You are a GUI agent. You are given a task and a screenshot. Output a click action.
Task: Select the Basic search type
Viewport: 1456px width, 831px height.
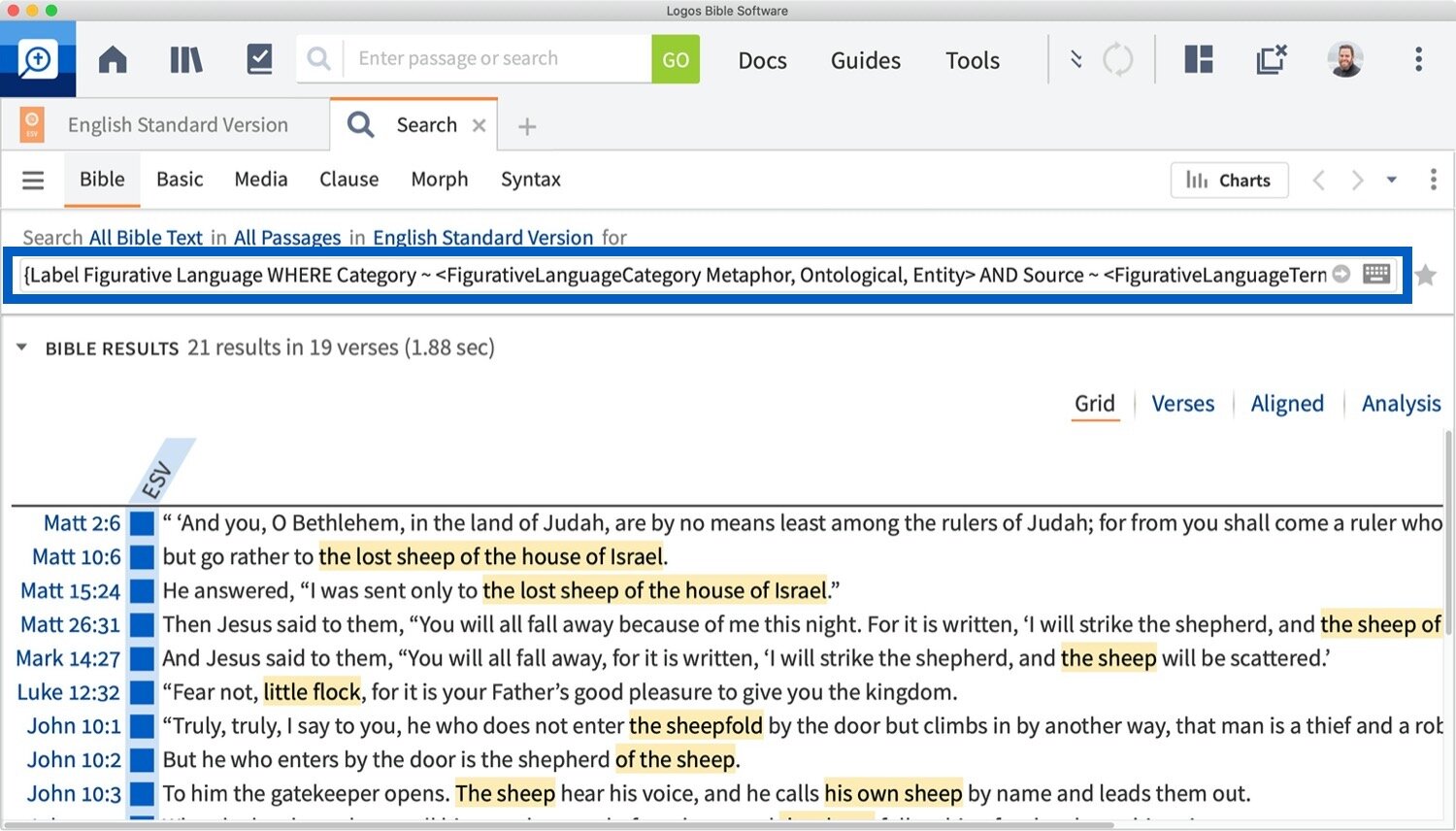point(180,180)
